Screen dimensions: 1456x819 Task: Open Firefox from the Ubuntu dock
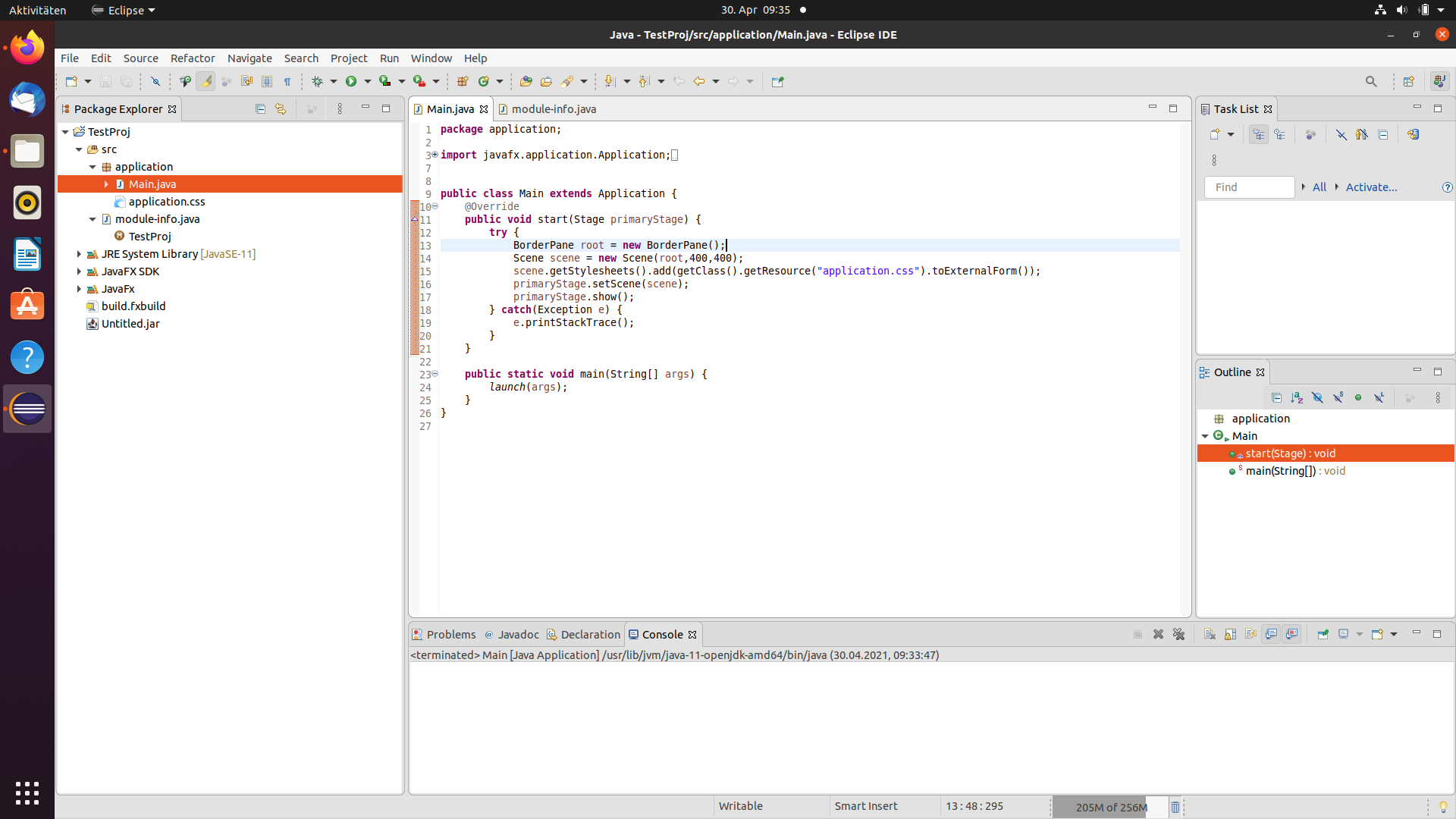(27, 48)
